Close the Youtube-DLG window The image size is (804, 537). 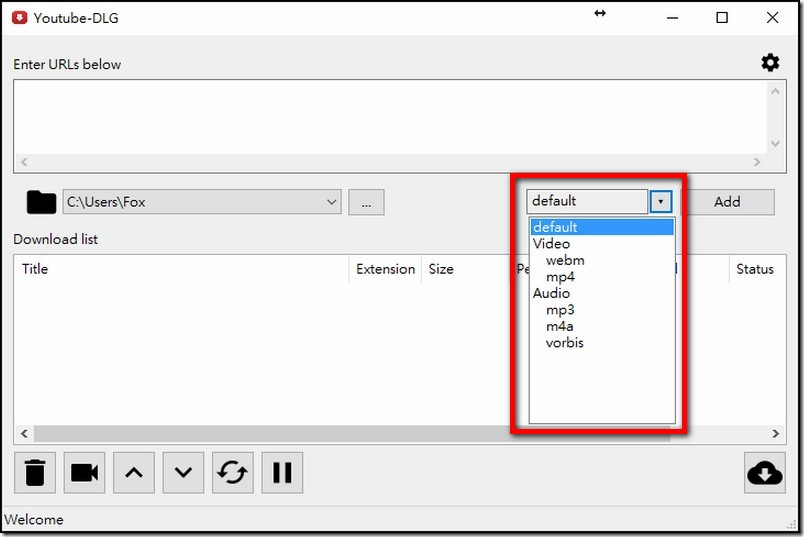click(772, 17)
